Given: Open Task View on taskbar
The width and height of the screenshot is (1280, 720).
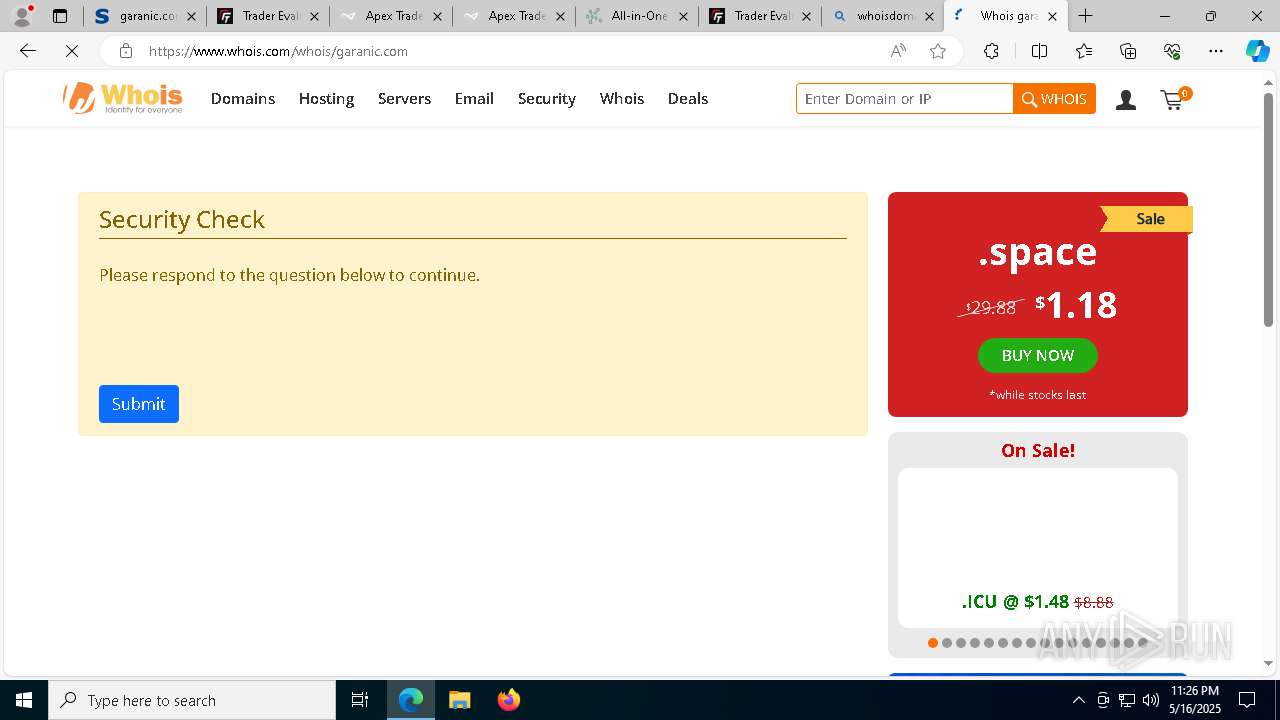Looking at the screenshot, I should (360, 700).
